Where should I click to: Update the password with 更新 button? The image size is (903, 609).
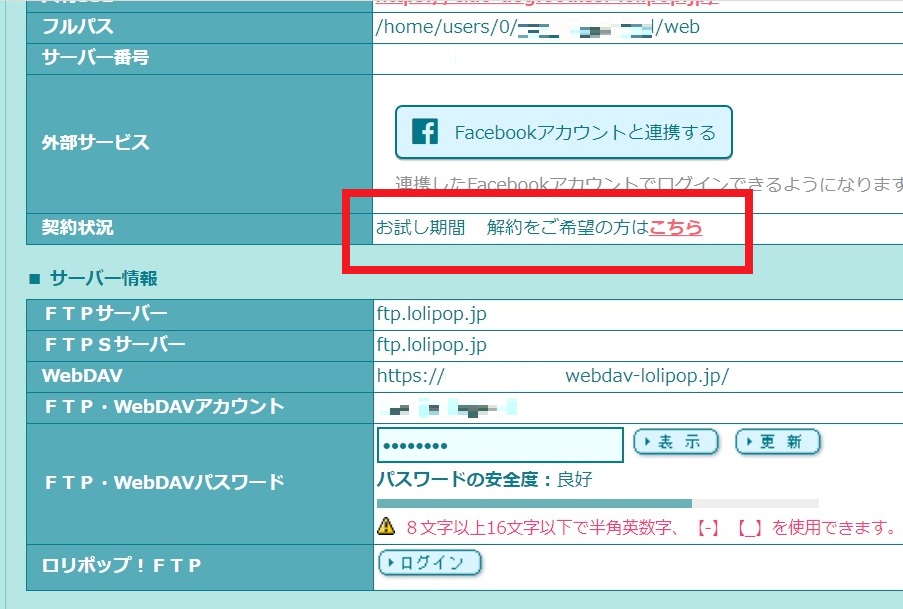[778, 443]
